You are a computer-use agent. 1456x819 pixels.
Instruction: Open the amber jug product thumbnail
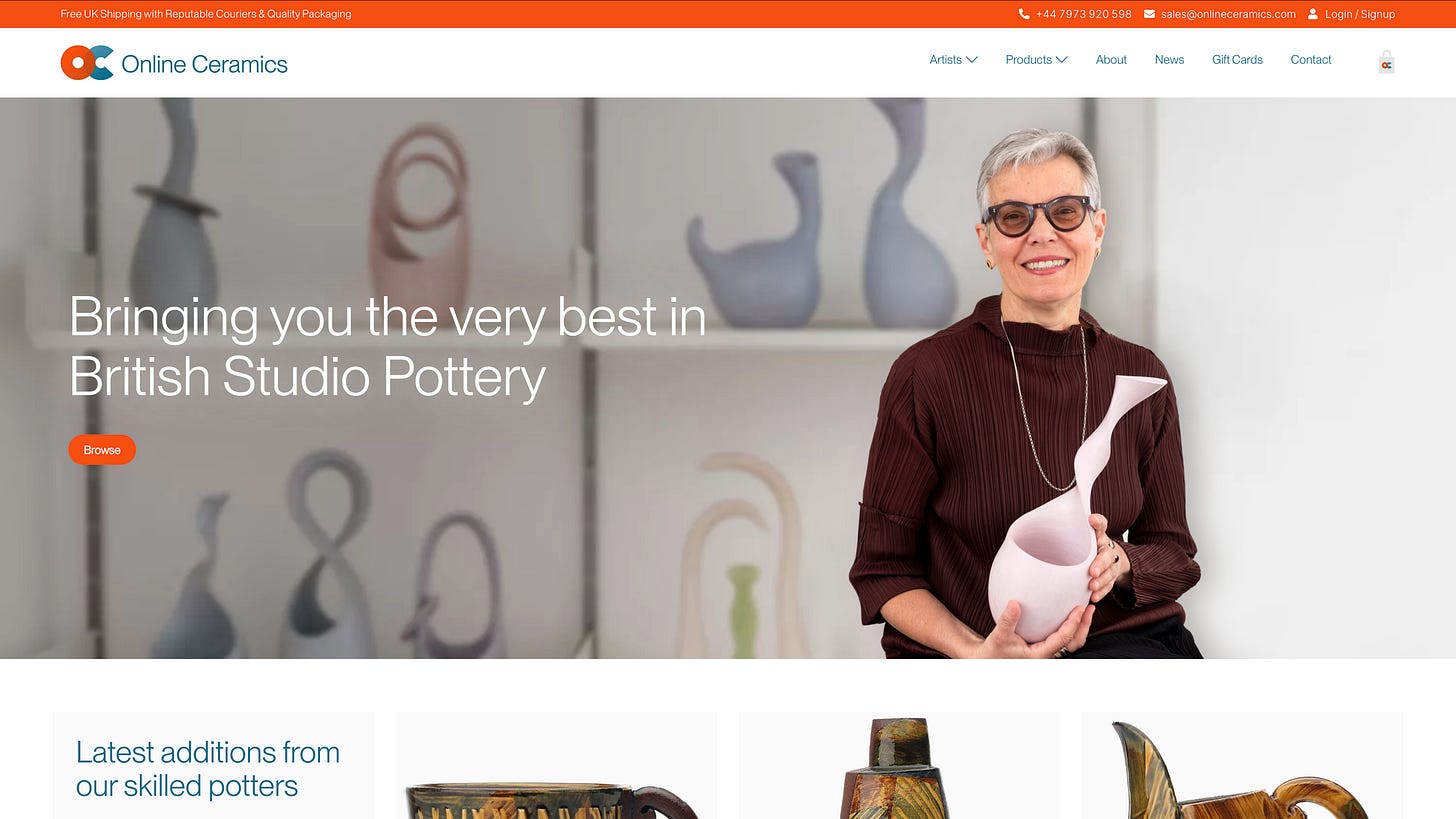[1242, 766]
